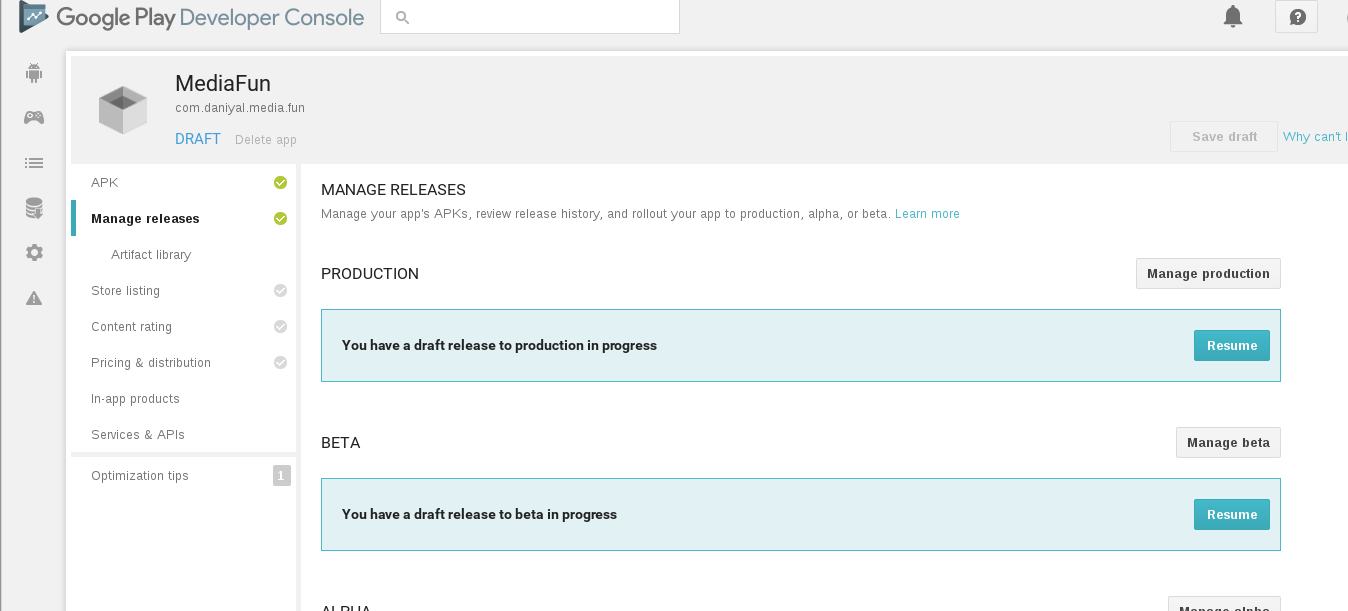
Task: Click the MediaFun app box icon
Action: (x=123, y=109)
